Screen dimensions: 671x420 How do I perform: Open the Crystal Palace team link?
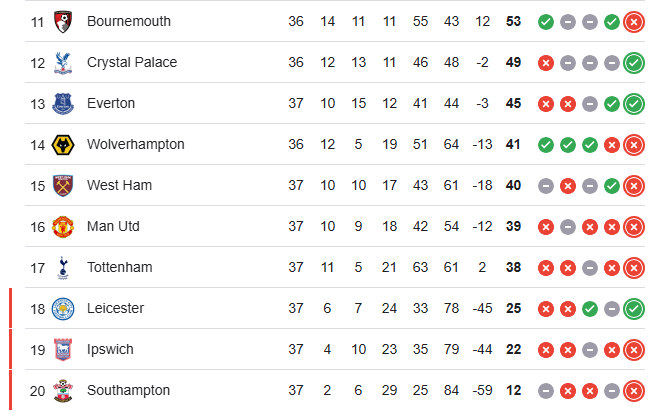click(132, 62)
